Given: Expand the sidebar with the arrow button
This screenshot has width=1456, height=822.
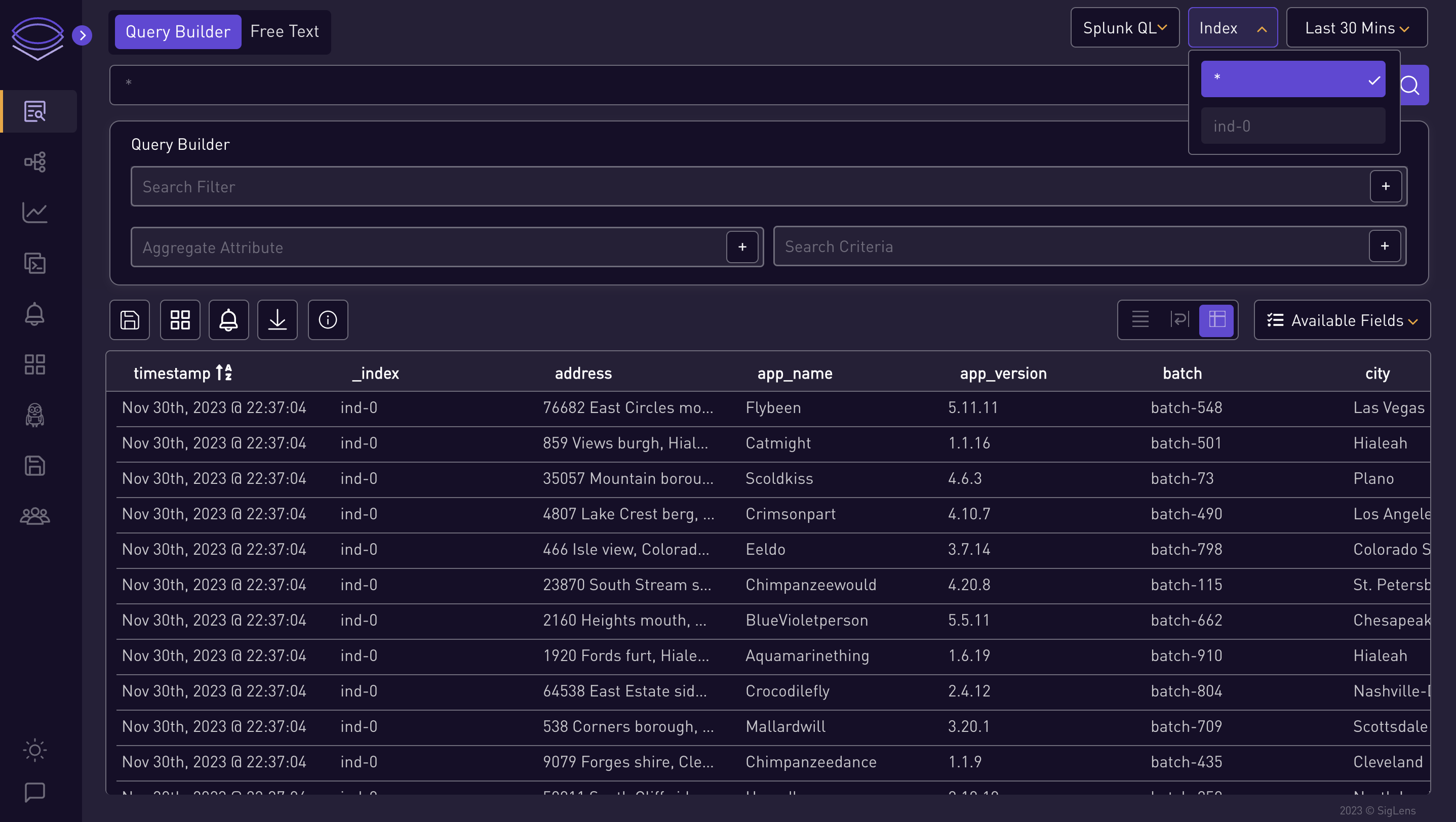Looking at the screenshot, I should click(x=82, y=35).
